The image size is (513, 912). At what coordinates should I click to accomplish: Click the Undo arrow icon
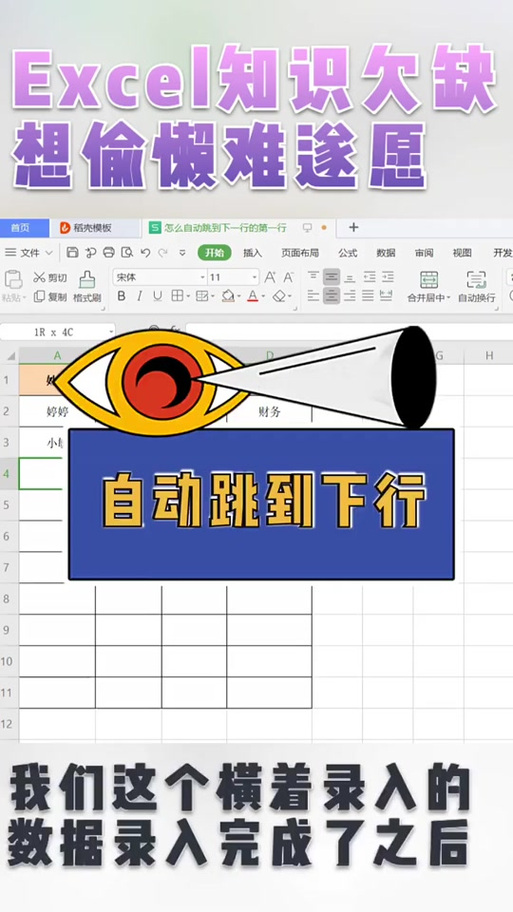pos(145,252)
